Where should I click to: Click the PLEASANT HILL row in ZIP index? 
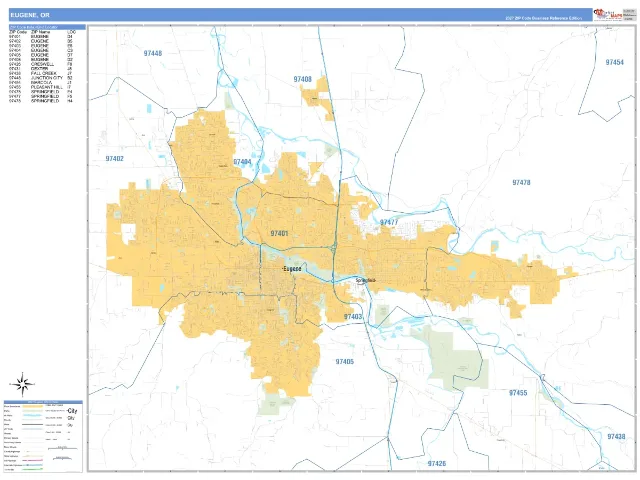(x=41, y=87)
